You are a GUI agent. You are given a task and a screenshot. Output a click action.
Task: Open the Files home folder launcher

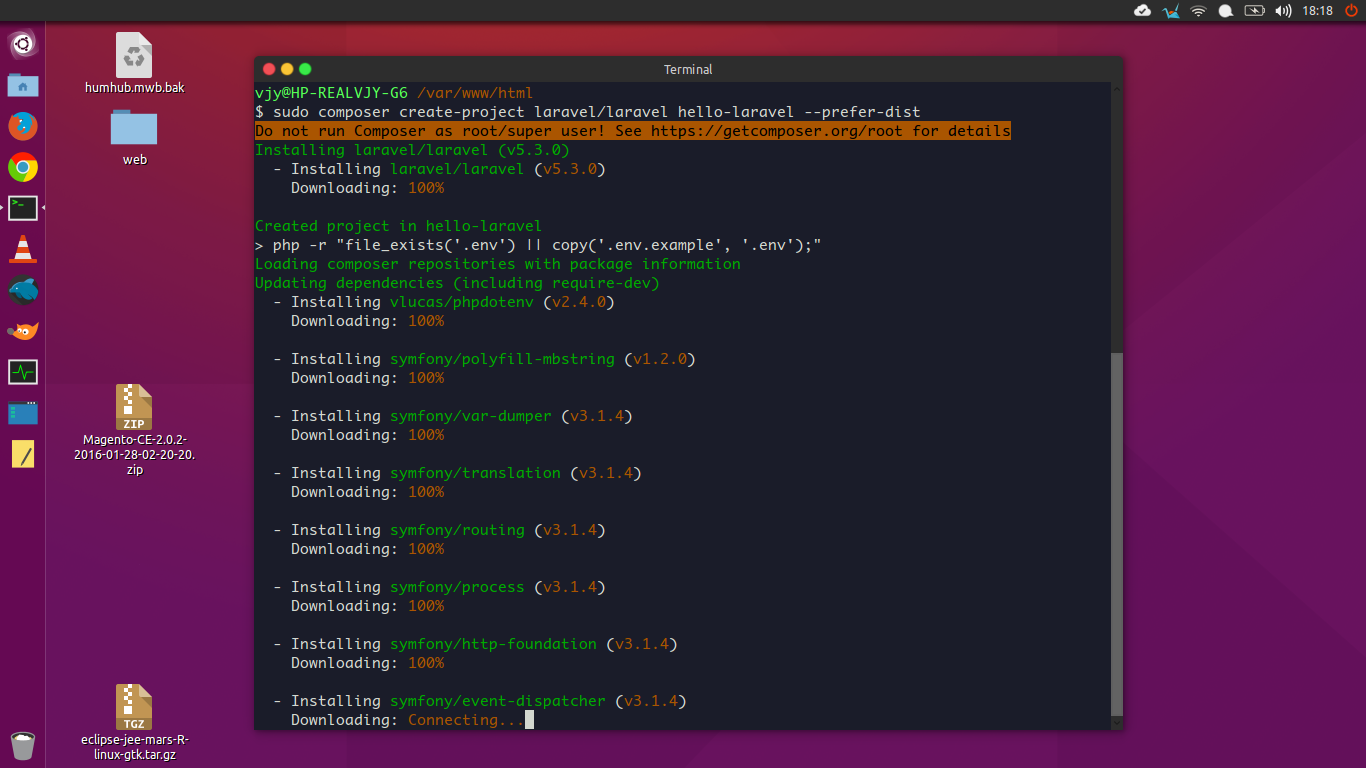point(22,85)
